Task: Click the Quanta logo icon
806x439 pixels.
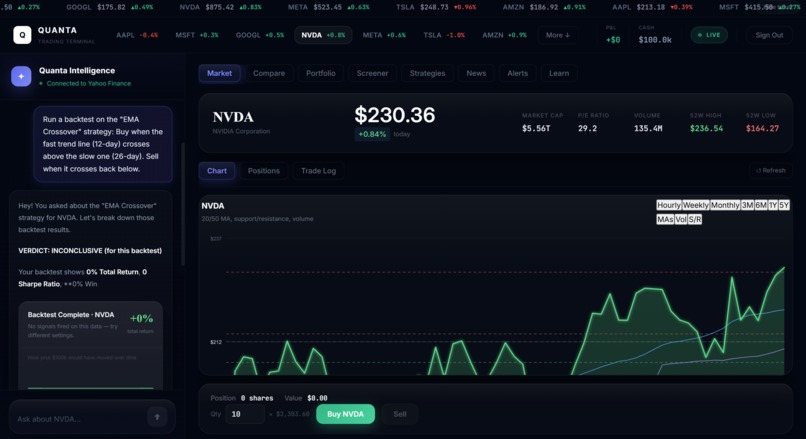Action: 22,35
